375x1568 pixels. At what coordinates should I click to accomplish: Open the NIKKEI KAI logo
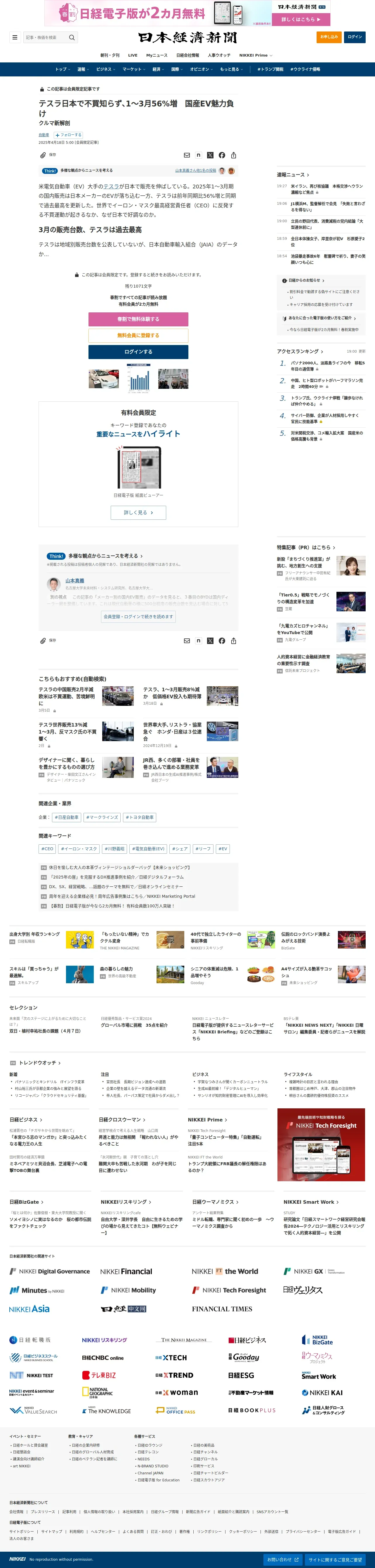322,1393
